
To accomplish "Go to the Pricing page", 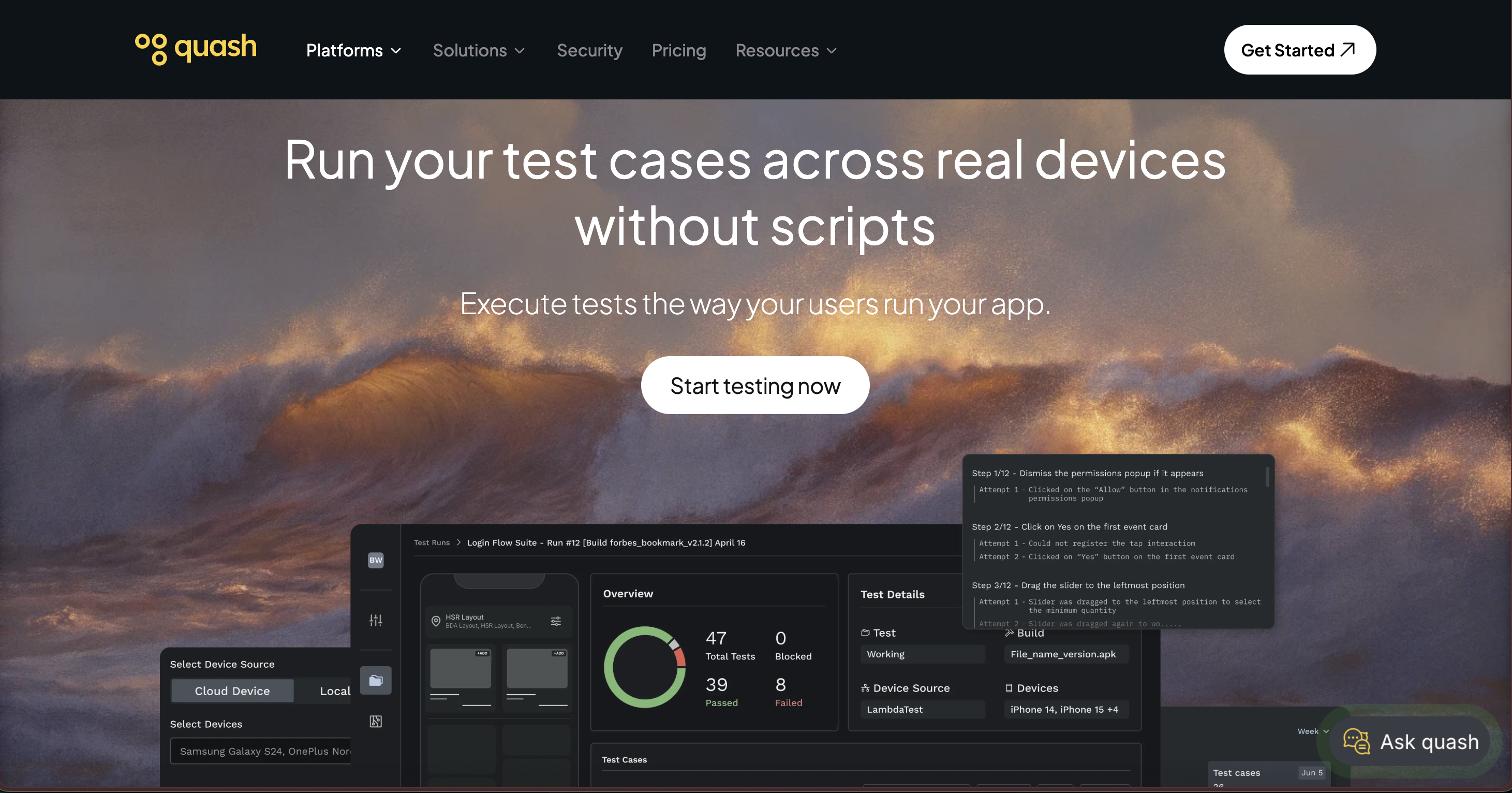I will 678,51.
